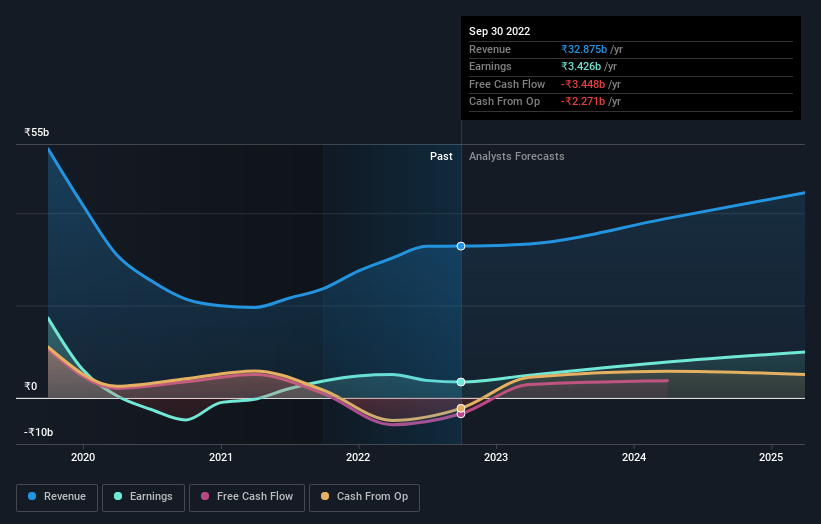Select the Cash From Op data point marker
This screenshot has width=821, height=524.
461,408
